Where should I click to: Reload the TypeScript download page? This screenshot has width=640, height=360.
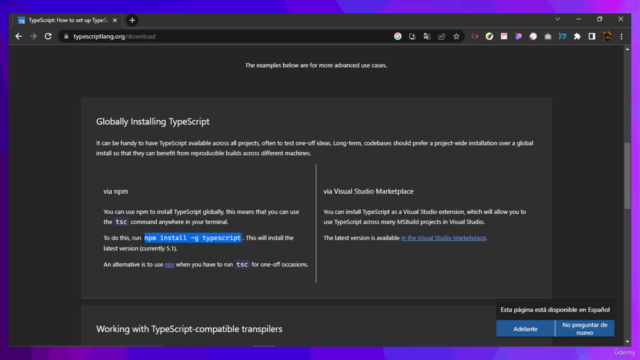pyautogui.click(x=48, y=36)
